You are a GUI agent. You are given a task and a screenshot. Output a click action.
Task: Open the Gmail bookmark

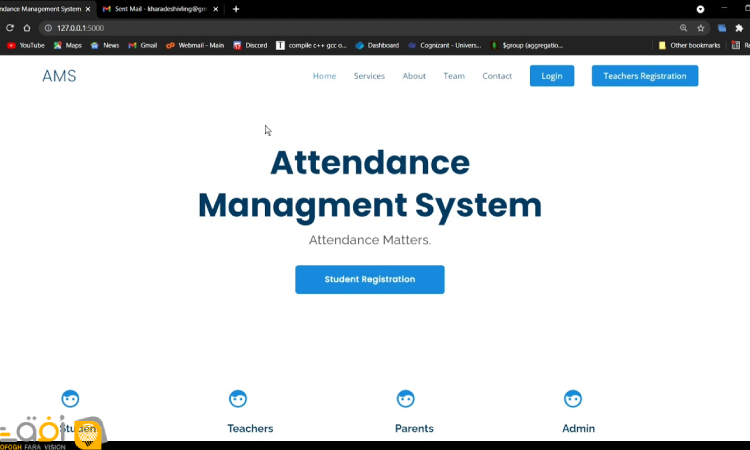coord(143,45)
